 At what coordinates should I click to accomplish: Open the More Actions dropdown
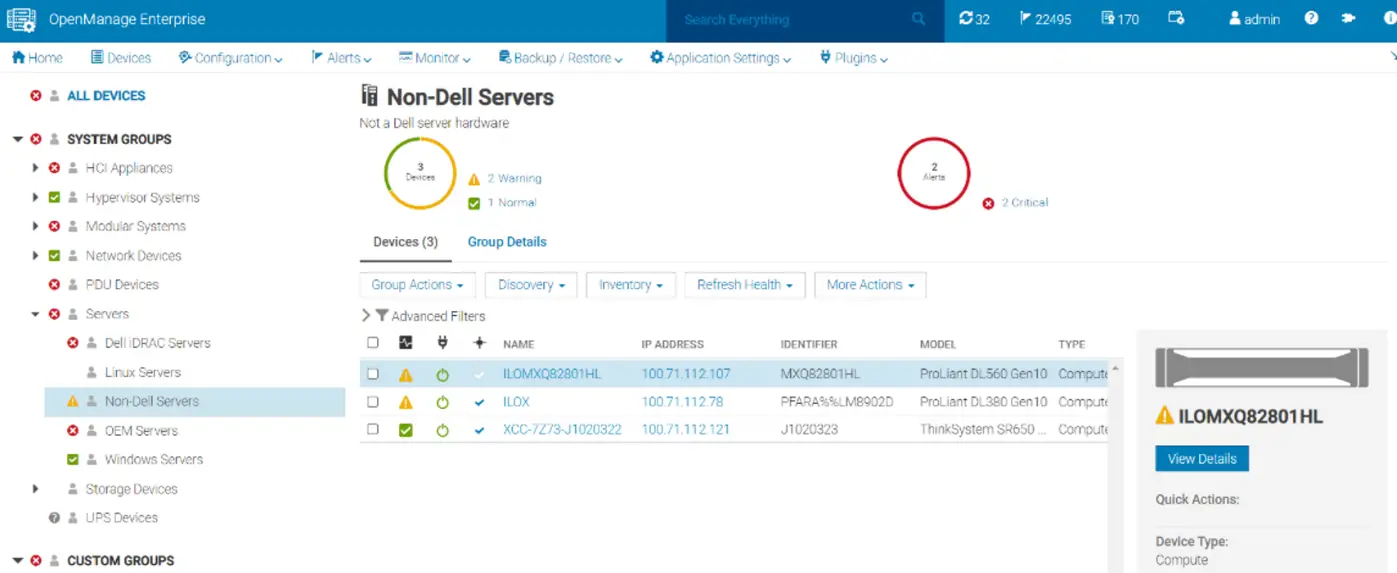click(x=870, y=285)
